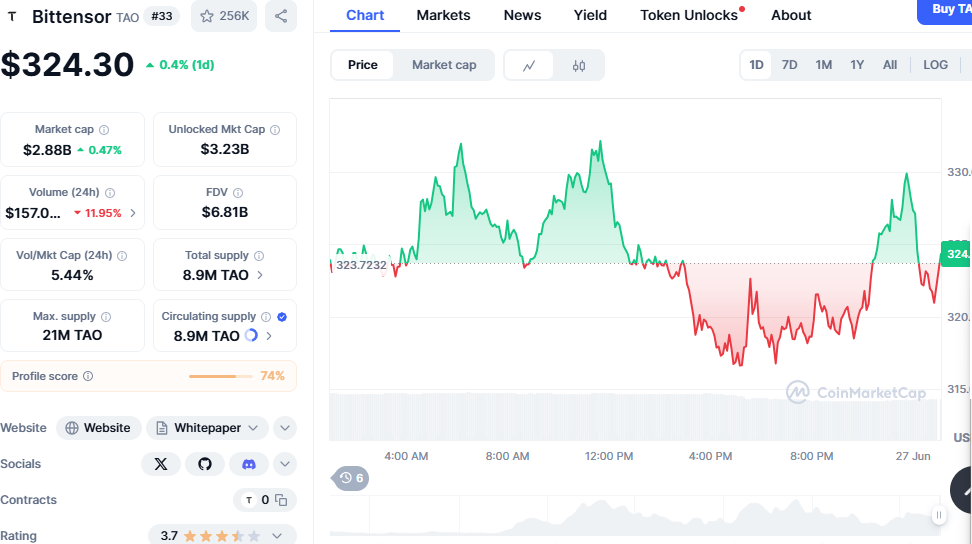Open chart history events badge 6
This screenshot has width=972, height=544.
(x=351, y=478)
